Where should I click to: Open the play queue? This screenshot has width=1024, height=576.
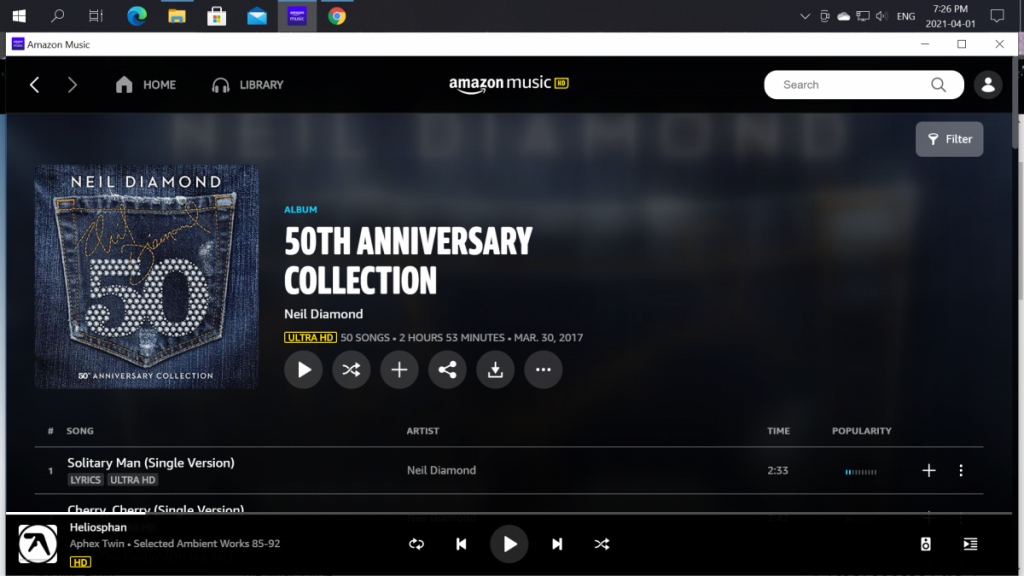coord(970,544)
